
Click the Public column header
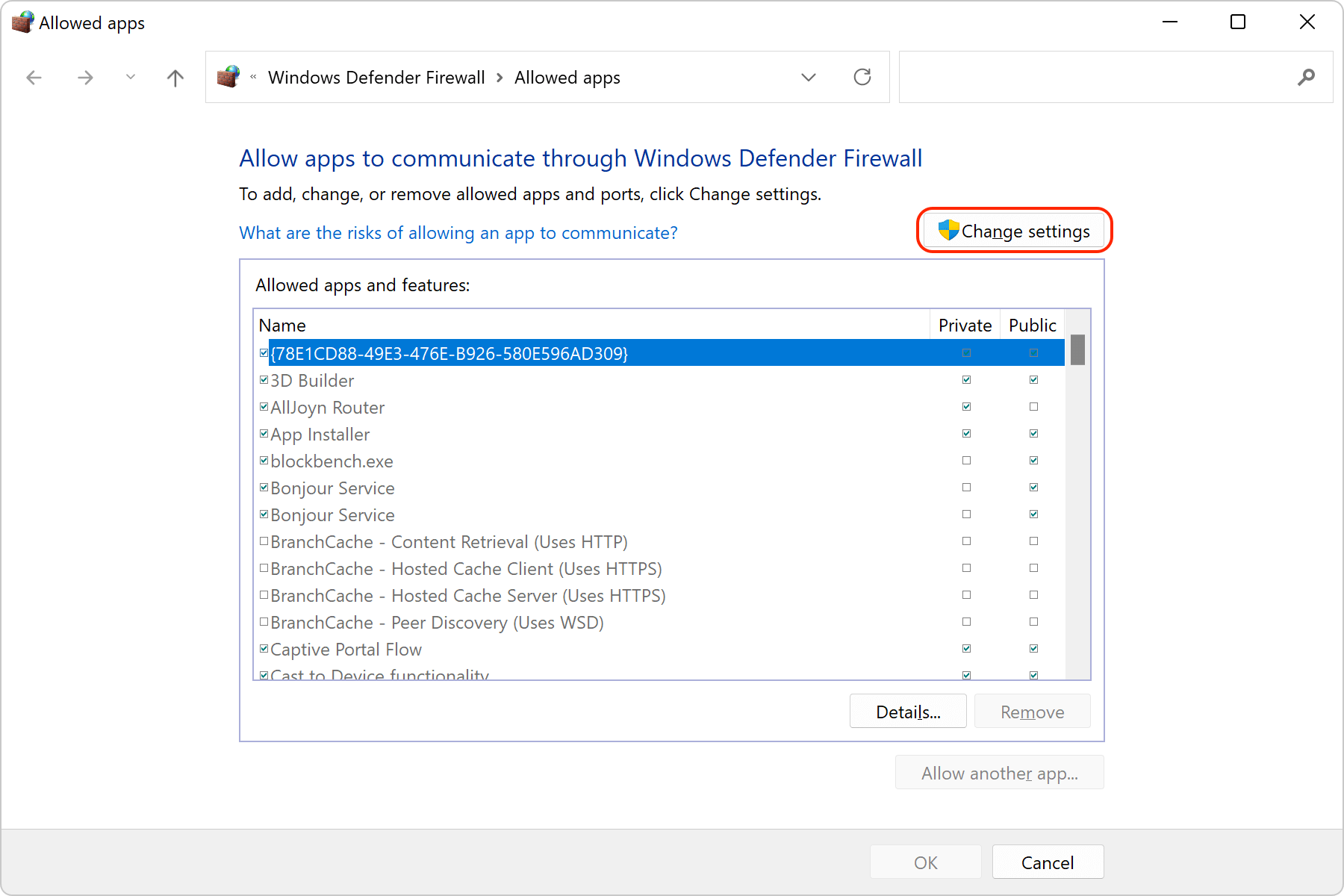[x=1033, y=326]
